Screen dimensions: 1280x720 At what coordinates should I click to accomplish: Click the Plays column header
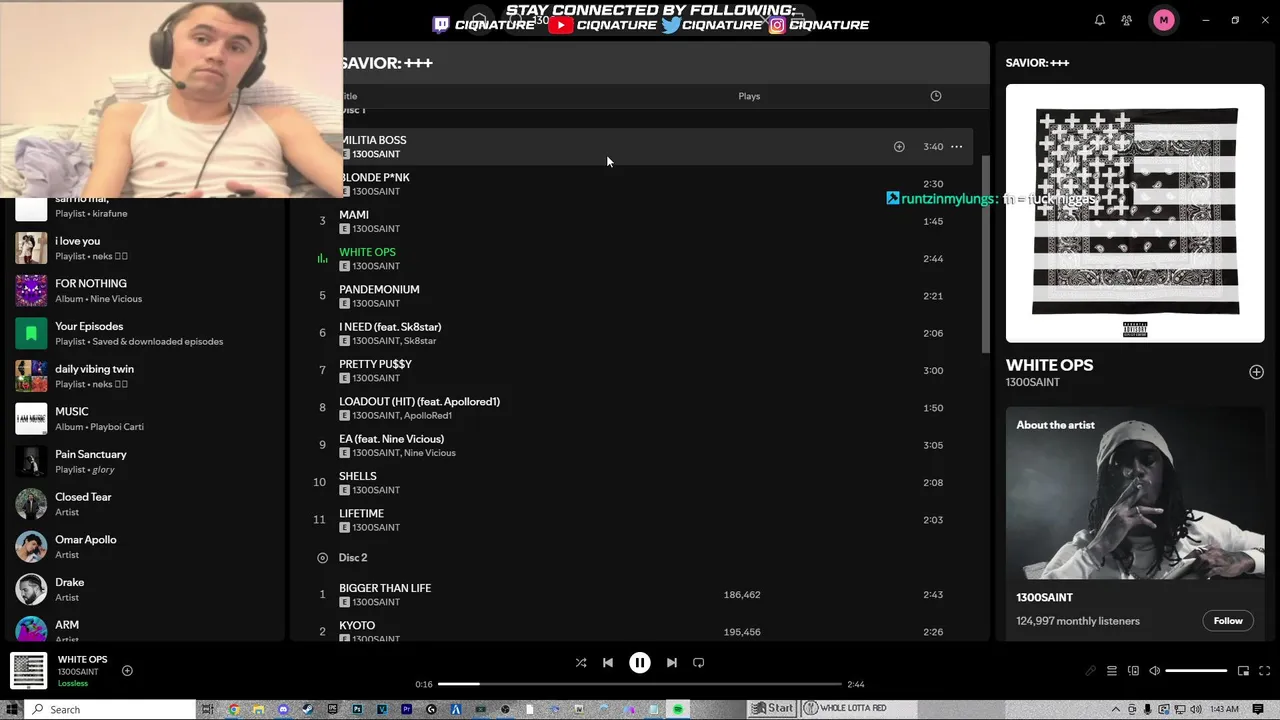749,96
